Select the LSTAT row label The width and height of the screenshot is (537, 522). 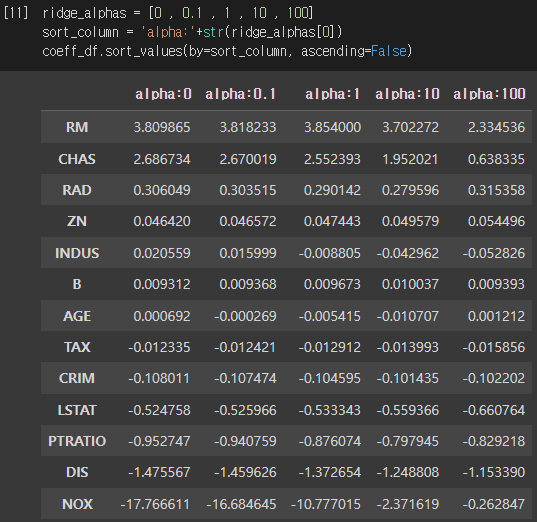(x=77, y=410)
